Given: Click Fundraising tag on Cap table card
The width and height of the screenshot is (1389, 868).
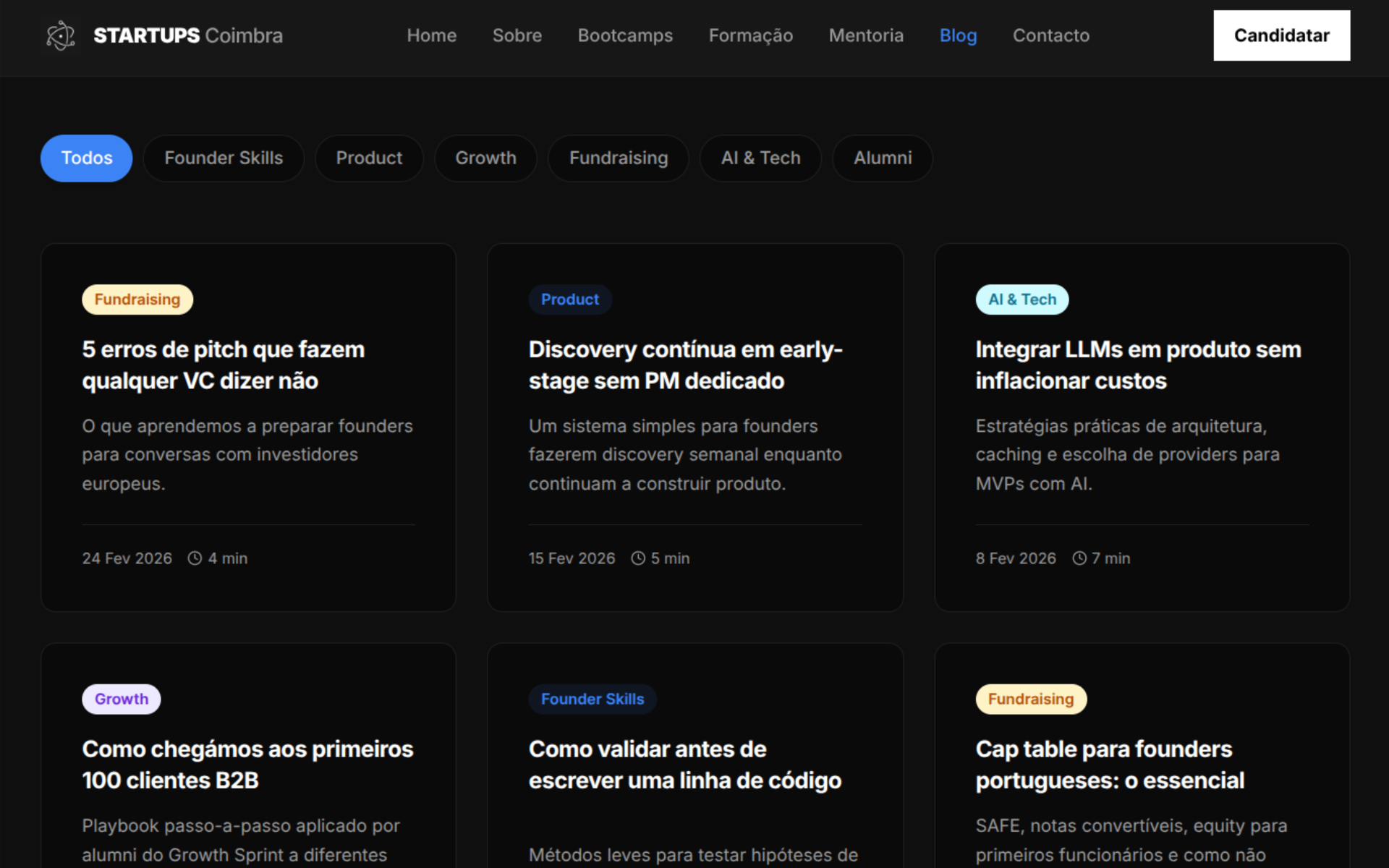Looking at the screenshot, I should point(1031,699).
